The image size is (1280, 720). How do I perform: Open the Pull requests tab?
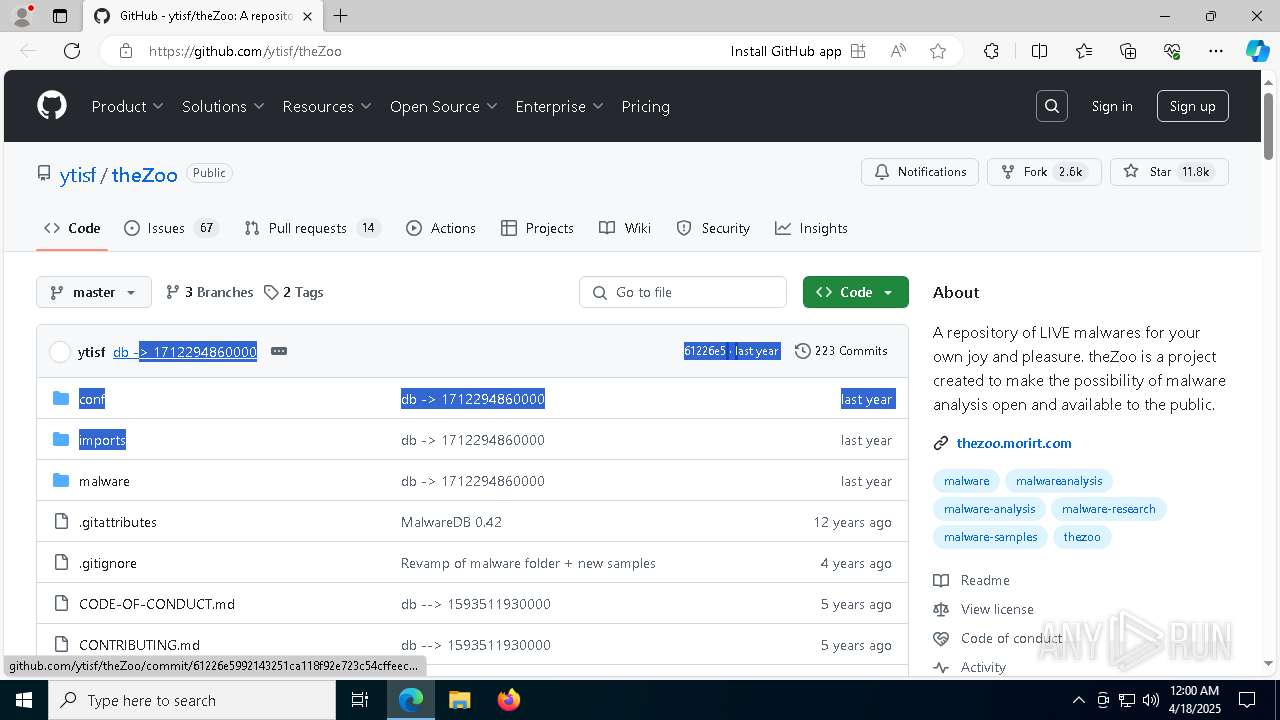click(311, 228)
